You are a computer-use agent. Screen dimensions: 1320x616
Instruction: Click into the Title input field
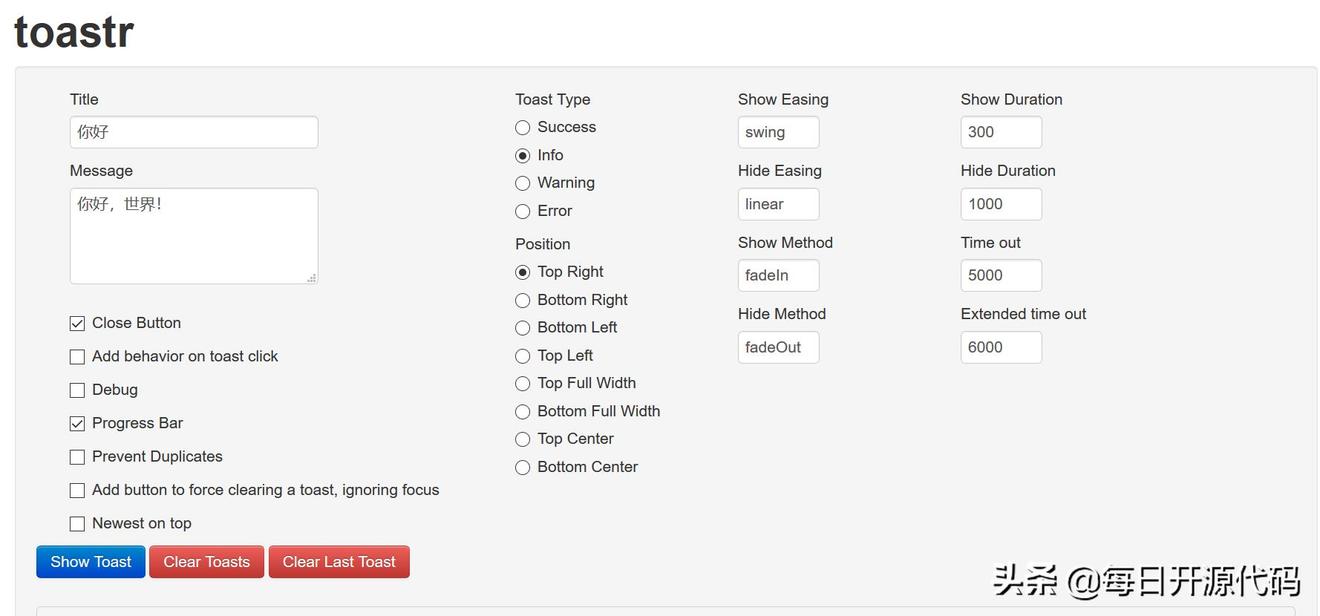(x=194, y=132)
